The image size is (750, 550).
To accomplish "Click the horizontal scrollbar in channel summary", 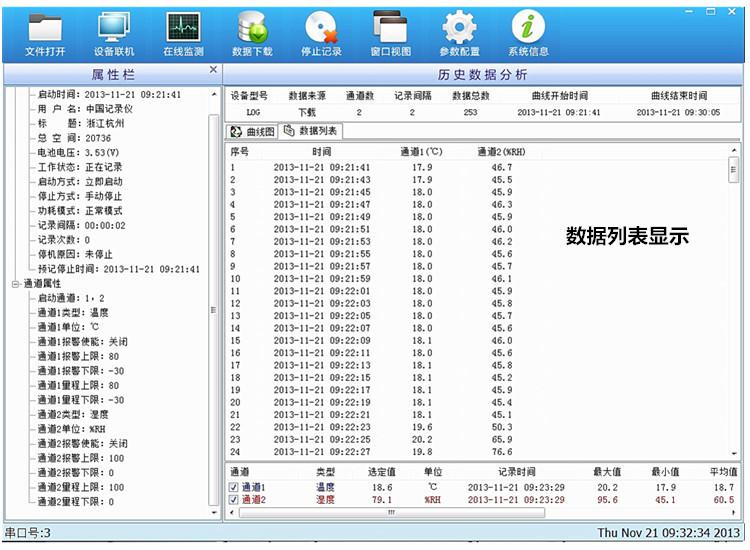I will (390, 512).
